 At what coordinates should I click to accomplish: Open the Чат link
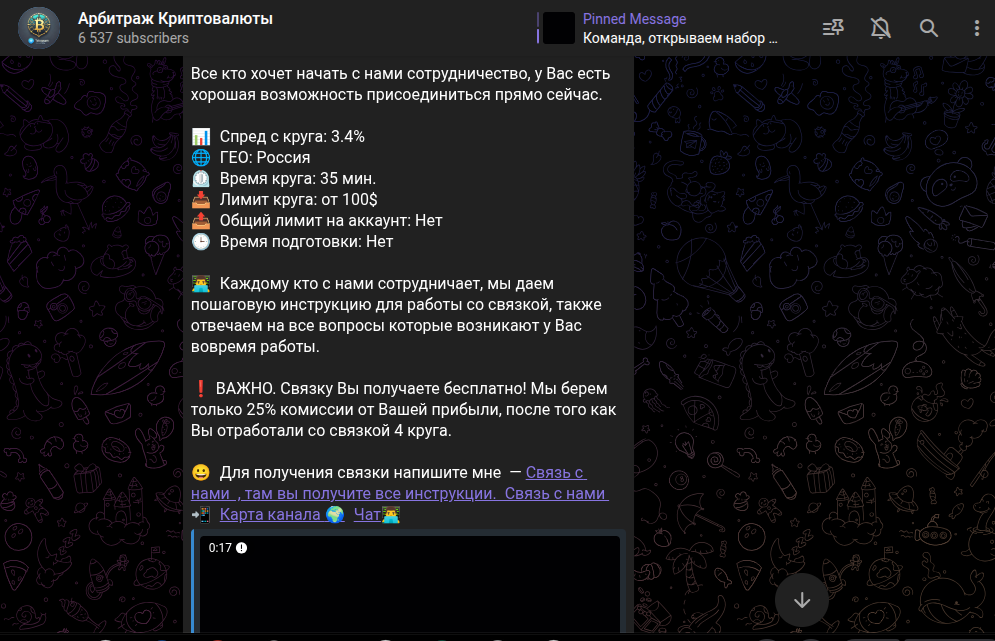click(366, 514)
